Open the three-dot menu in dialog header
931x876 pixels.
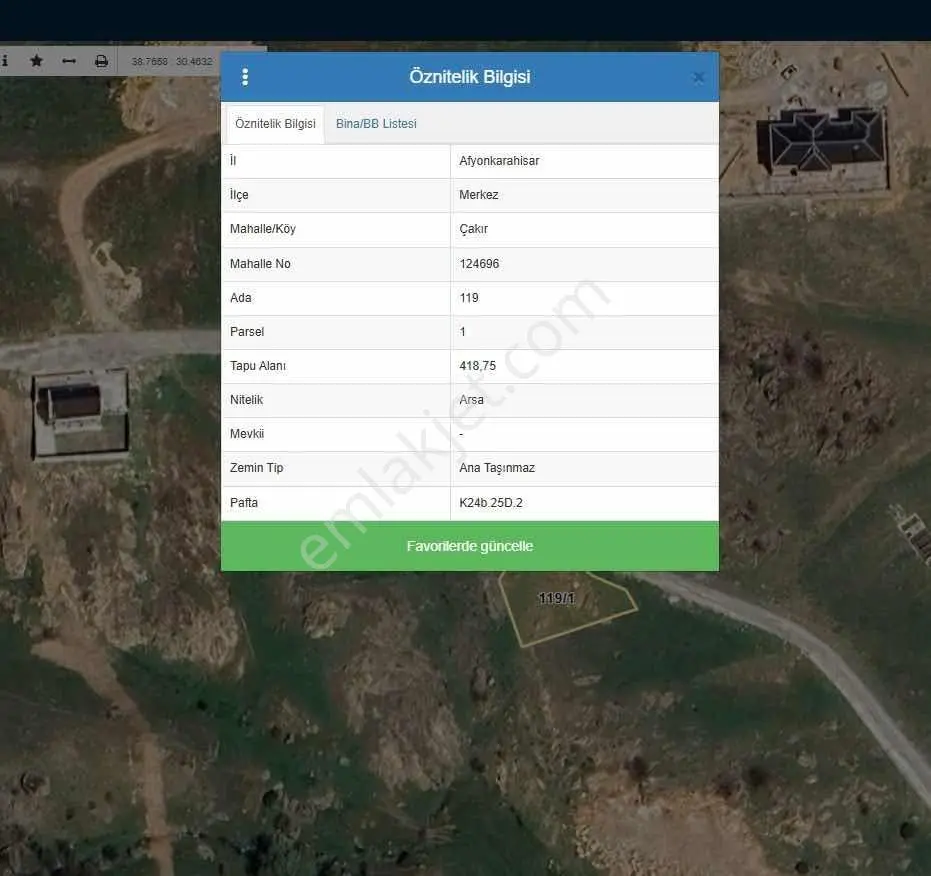point(245,77)
